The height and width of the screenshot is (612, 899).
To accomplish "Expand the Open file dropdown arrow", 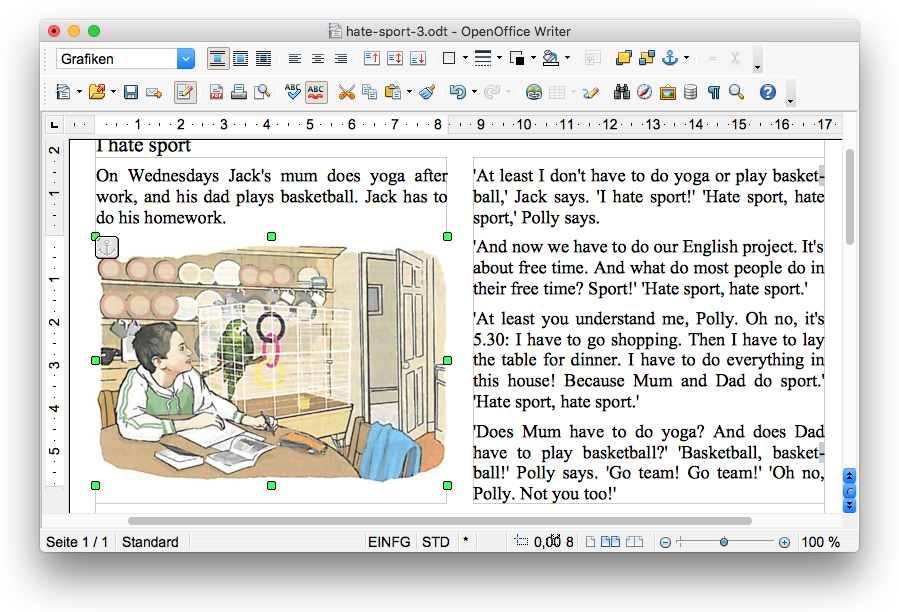I will coord(114,92).
